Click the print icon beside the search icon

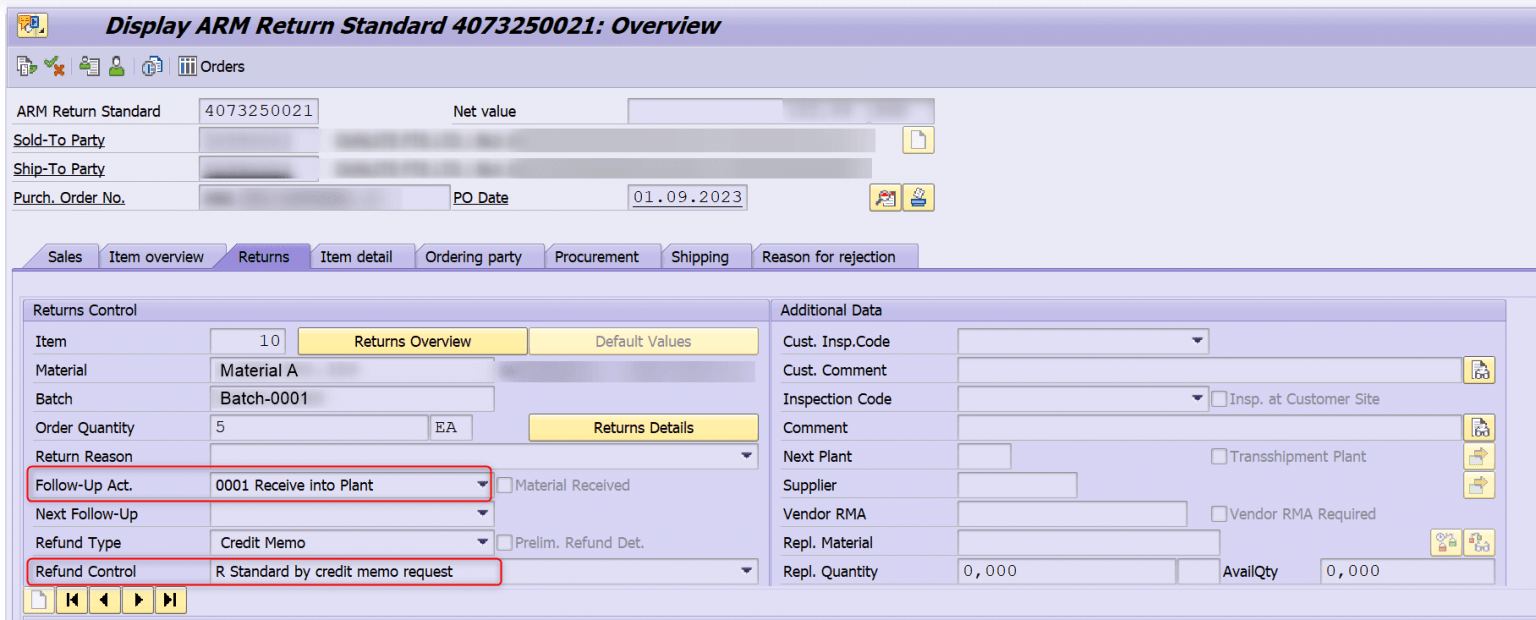click(918, 197)
